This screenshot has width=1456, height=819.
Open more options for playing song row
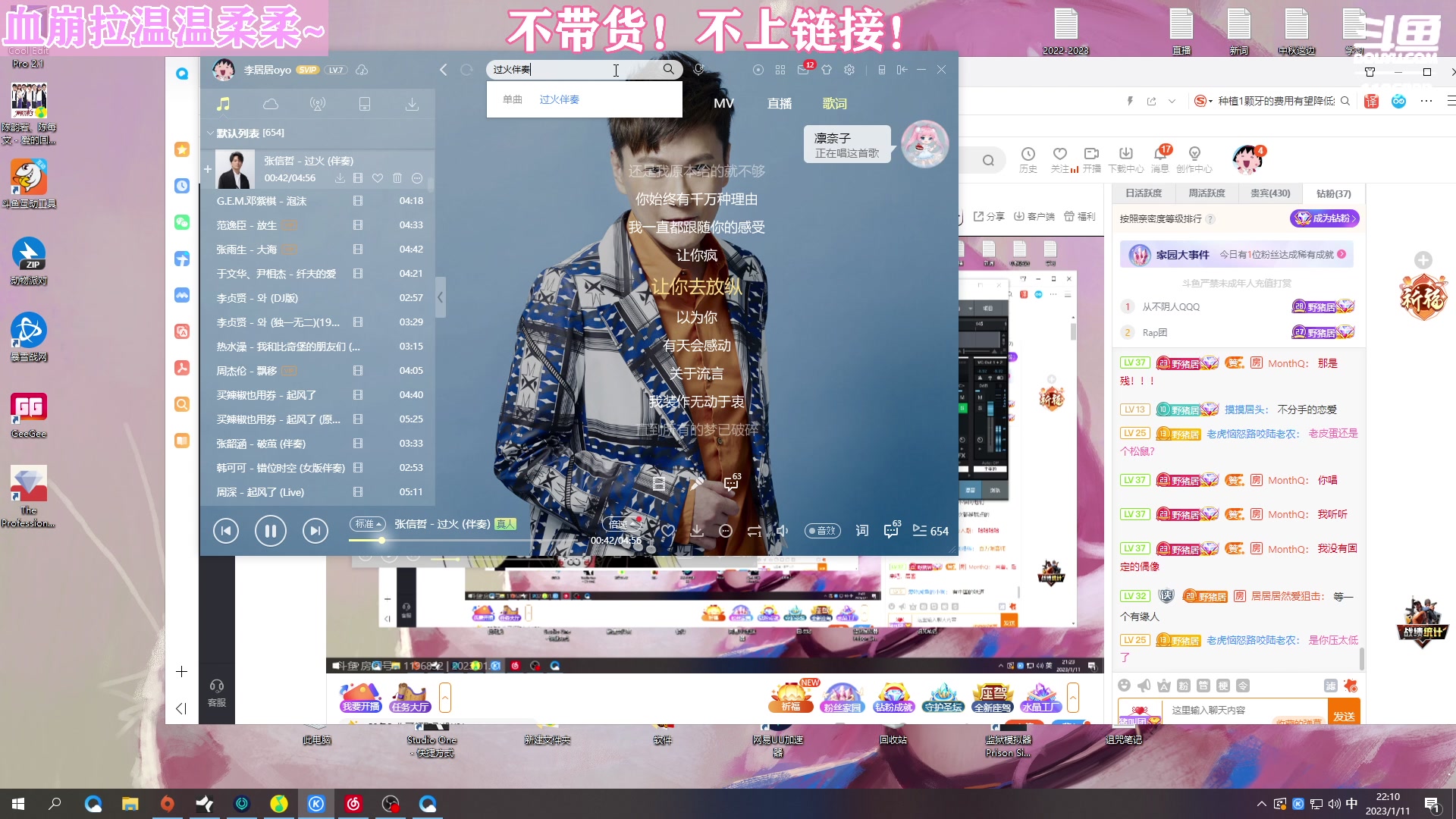pyautogui.click(x=417, y=178)
